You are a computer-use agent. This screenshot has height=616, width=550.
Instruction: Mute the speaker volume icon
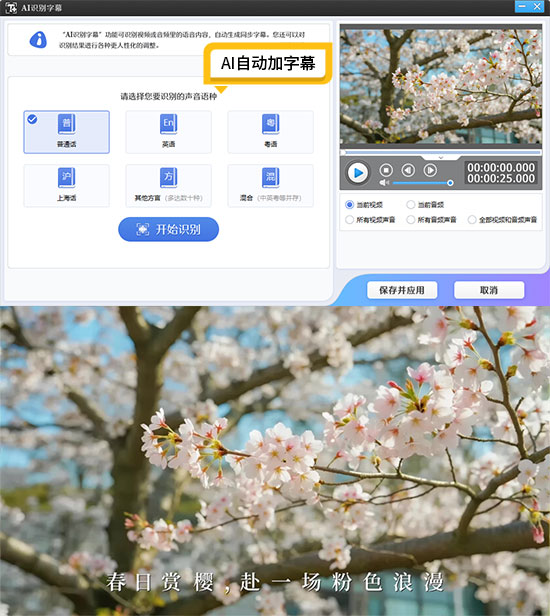384,183
